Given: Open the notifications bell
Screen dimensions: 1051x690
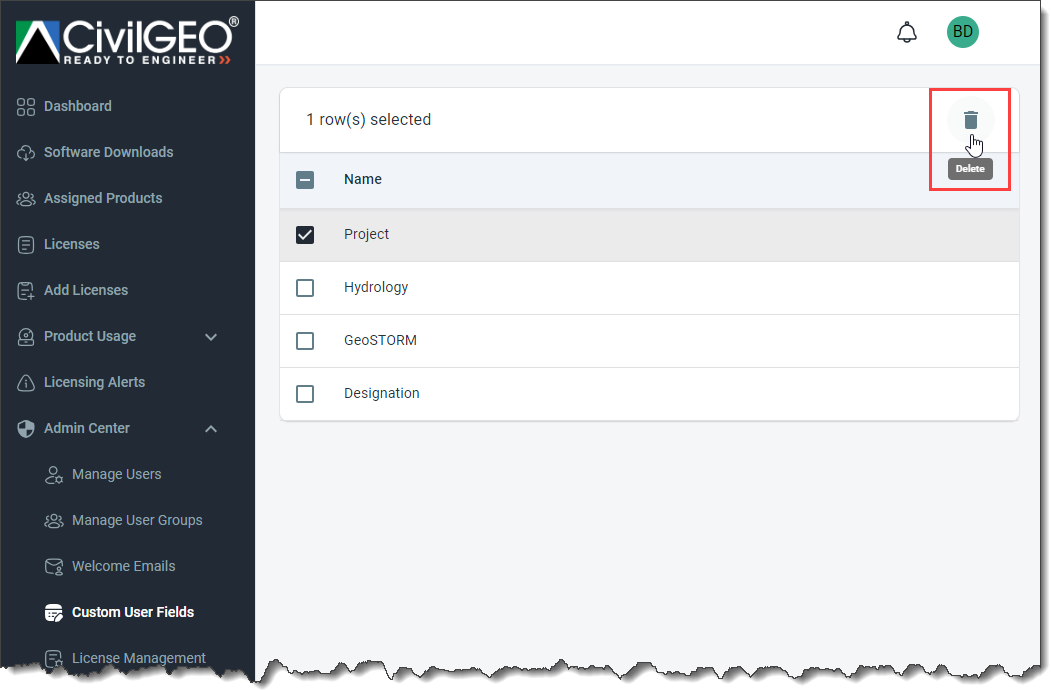Looking at the screenshot, I should click(906, 32).
